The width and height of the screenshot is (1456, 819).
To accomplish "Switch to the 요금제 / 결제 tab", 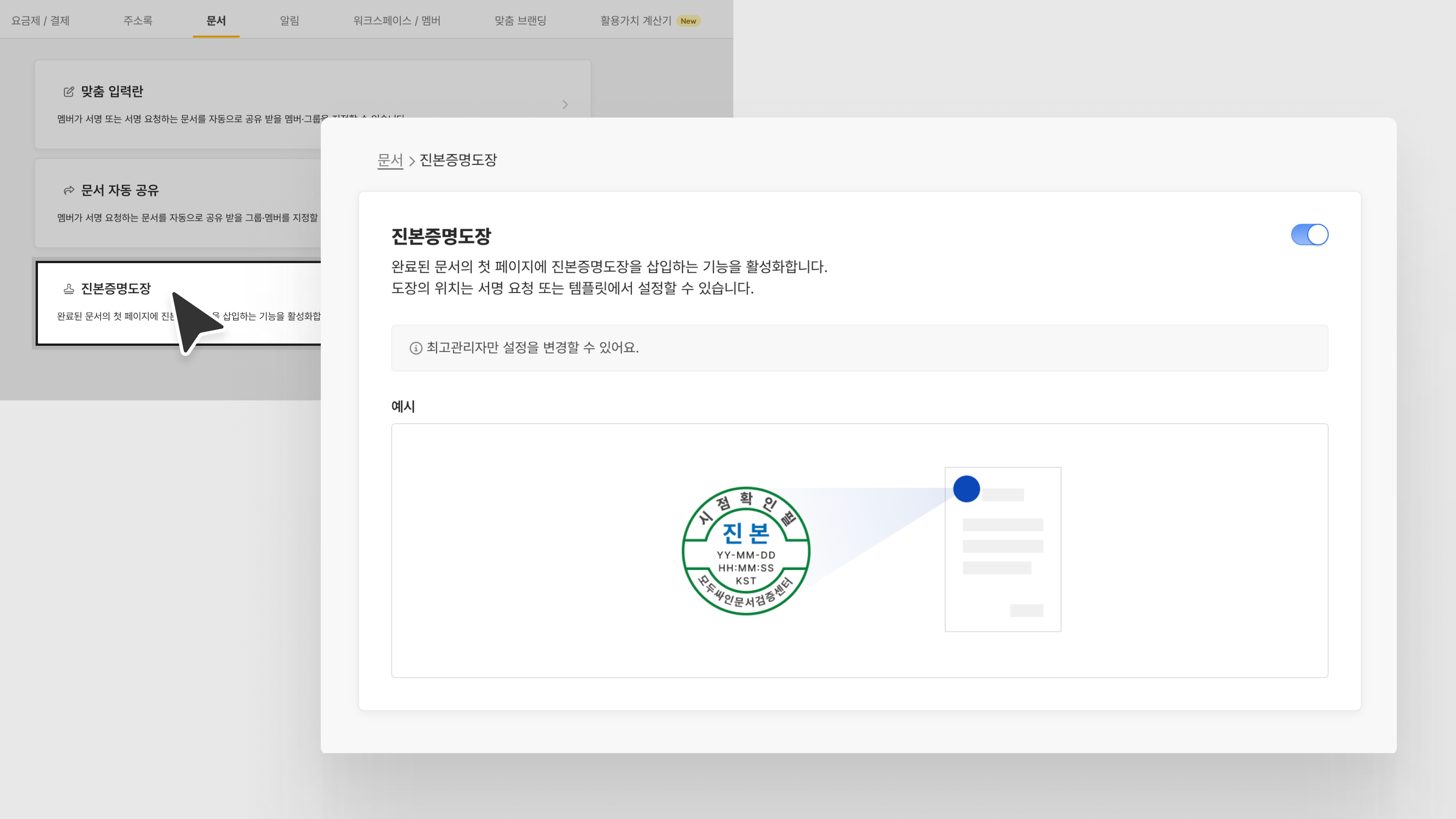I will click(x=40, y=21).
